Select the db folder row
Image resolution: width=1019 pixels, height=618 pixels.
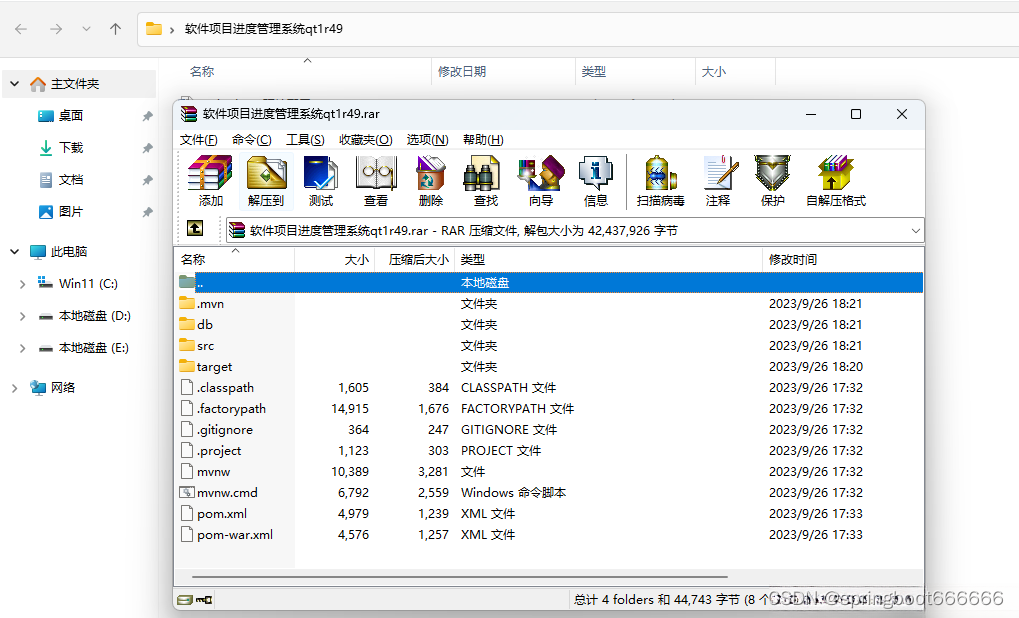[549, 324]
